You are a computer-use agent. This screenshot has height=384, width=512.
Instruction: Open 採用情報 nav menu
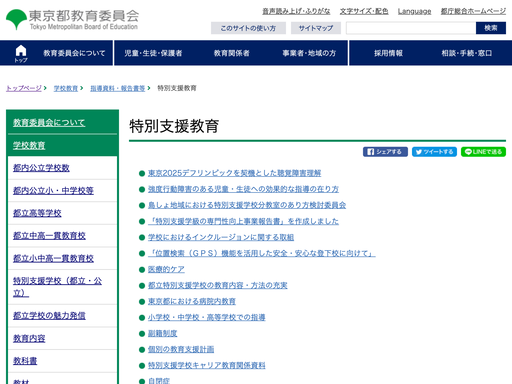(388, 53)
